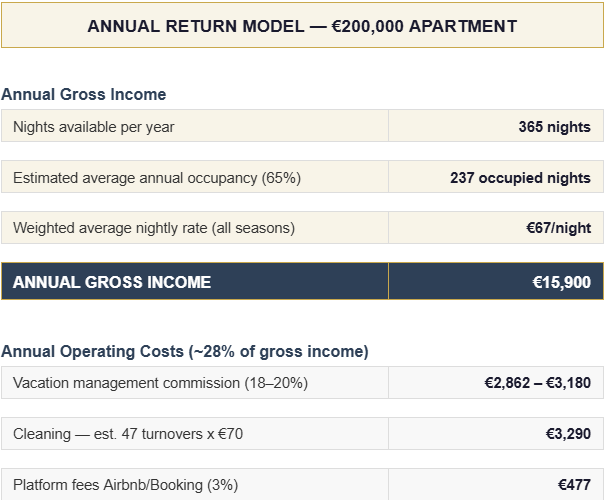Click the €200,000 APARTMENT text in title
605x500 pixels.
click(424, 26)
